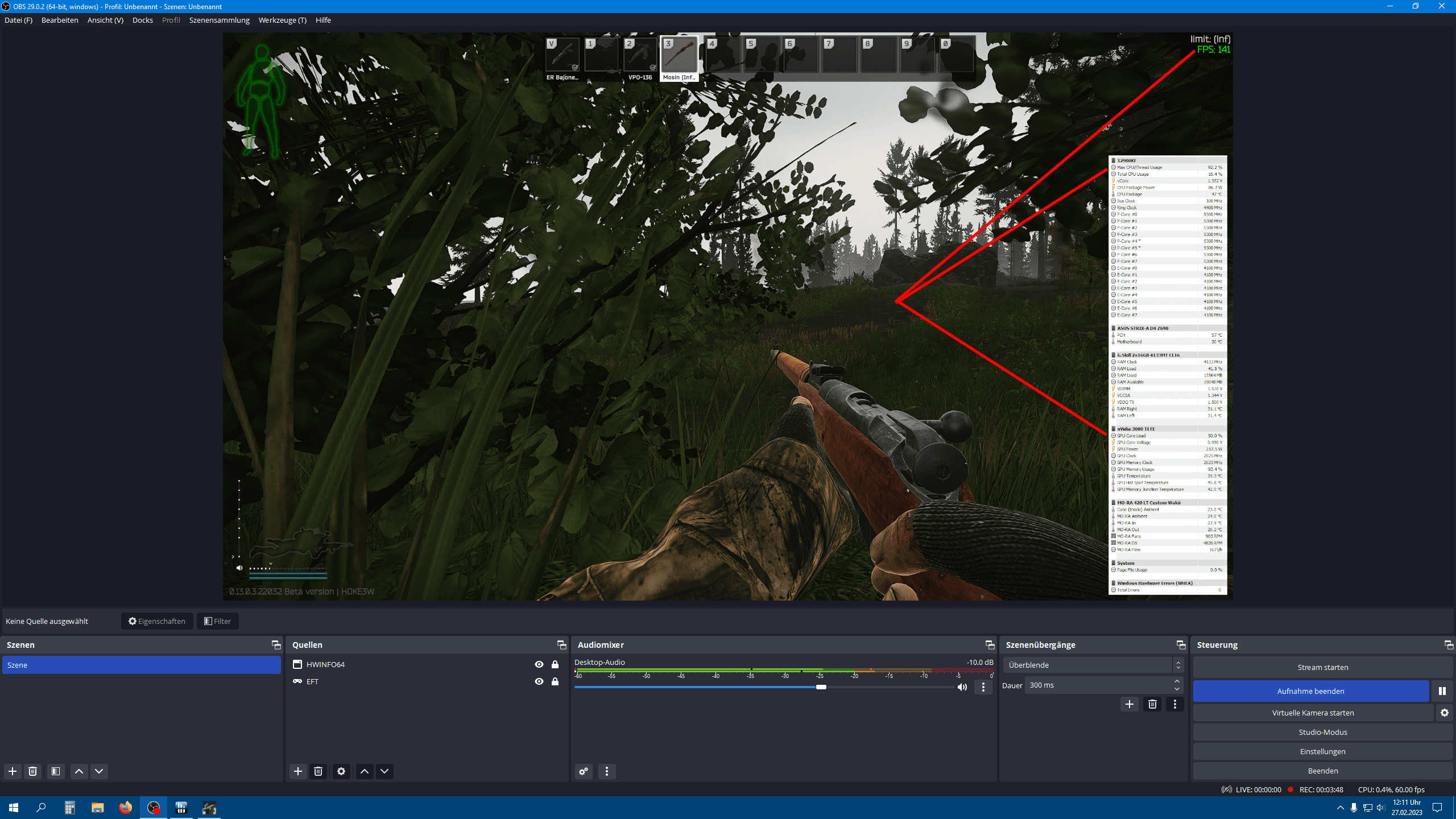
Task: Open Werkzeuge (T) menu
Action: pyautogui.click(x=283, y=20)
